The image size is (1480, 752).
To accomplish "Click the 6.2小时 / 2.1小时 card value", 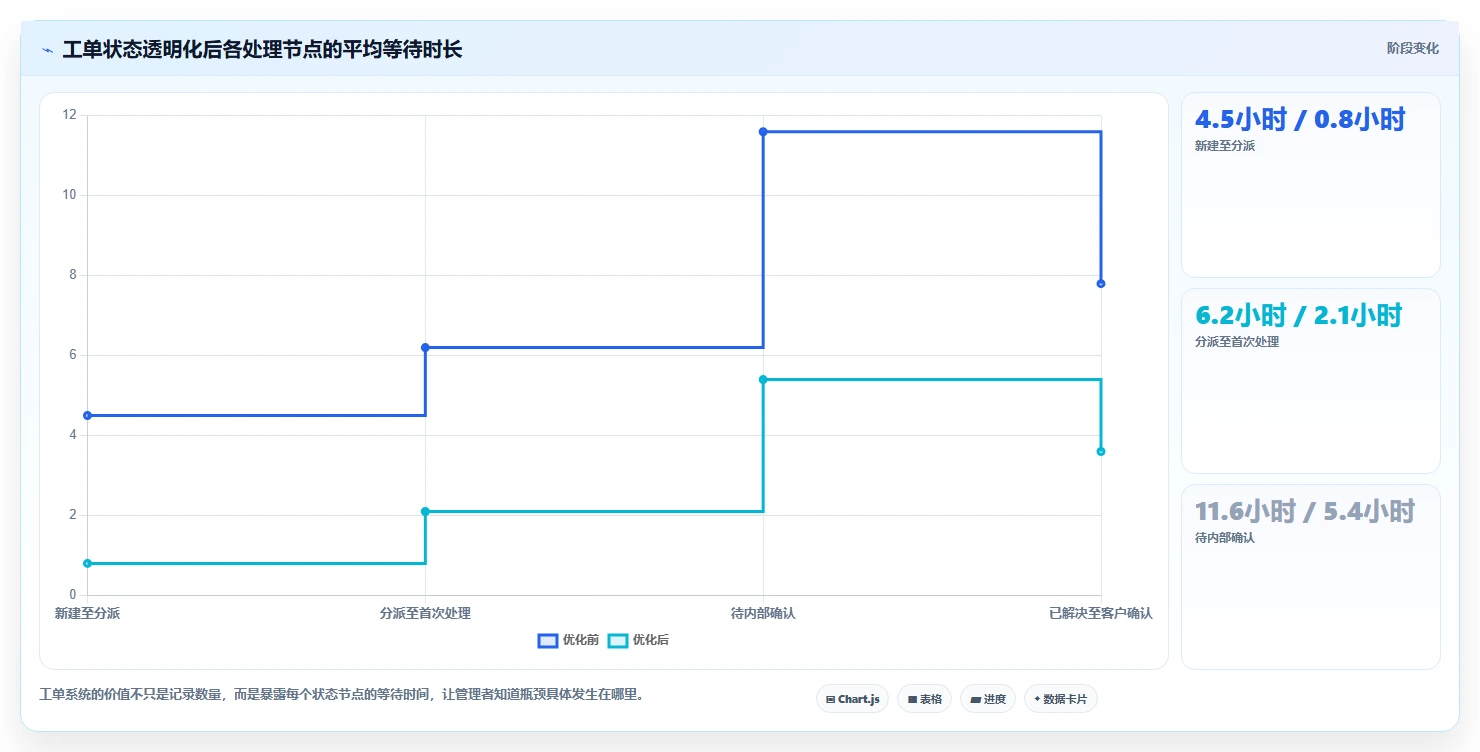I will click(x=1299, y=315).
